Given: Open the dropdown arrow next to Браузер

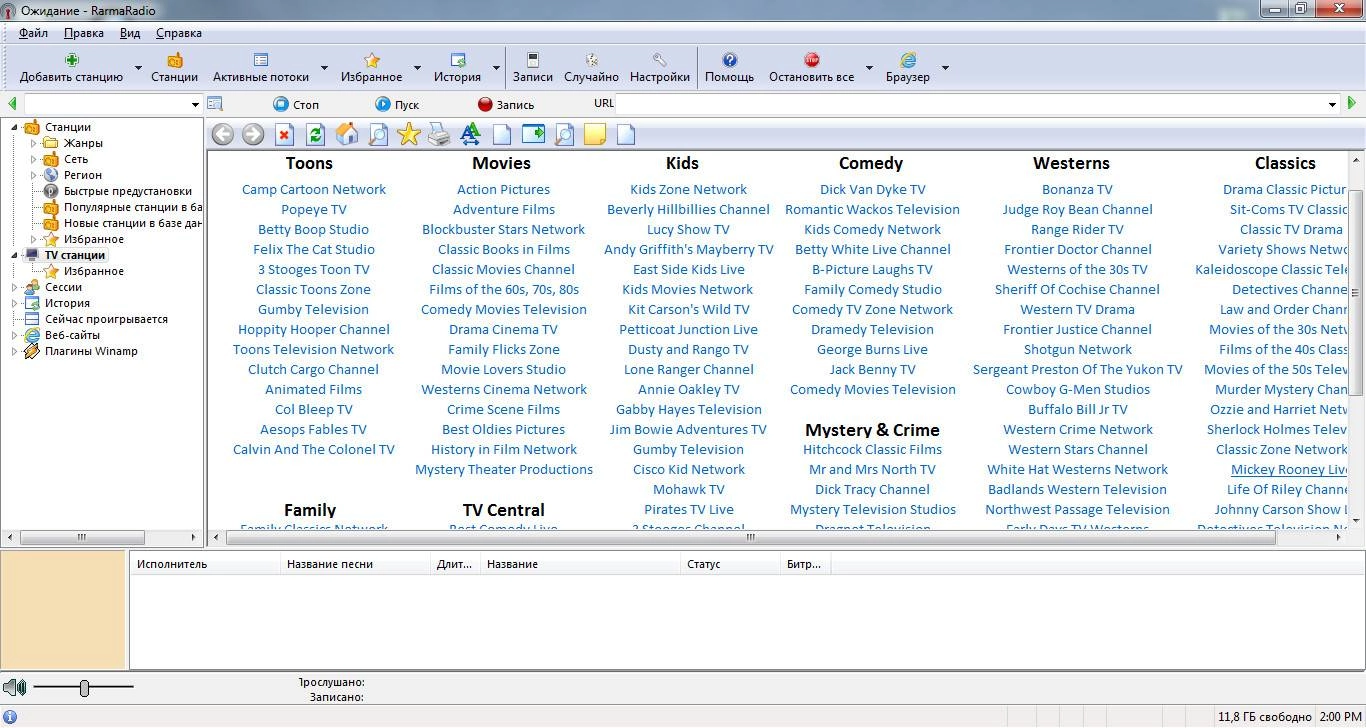Looking at the screenshot, I should (944, 68).
